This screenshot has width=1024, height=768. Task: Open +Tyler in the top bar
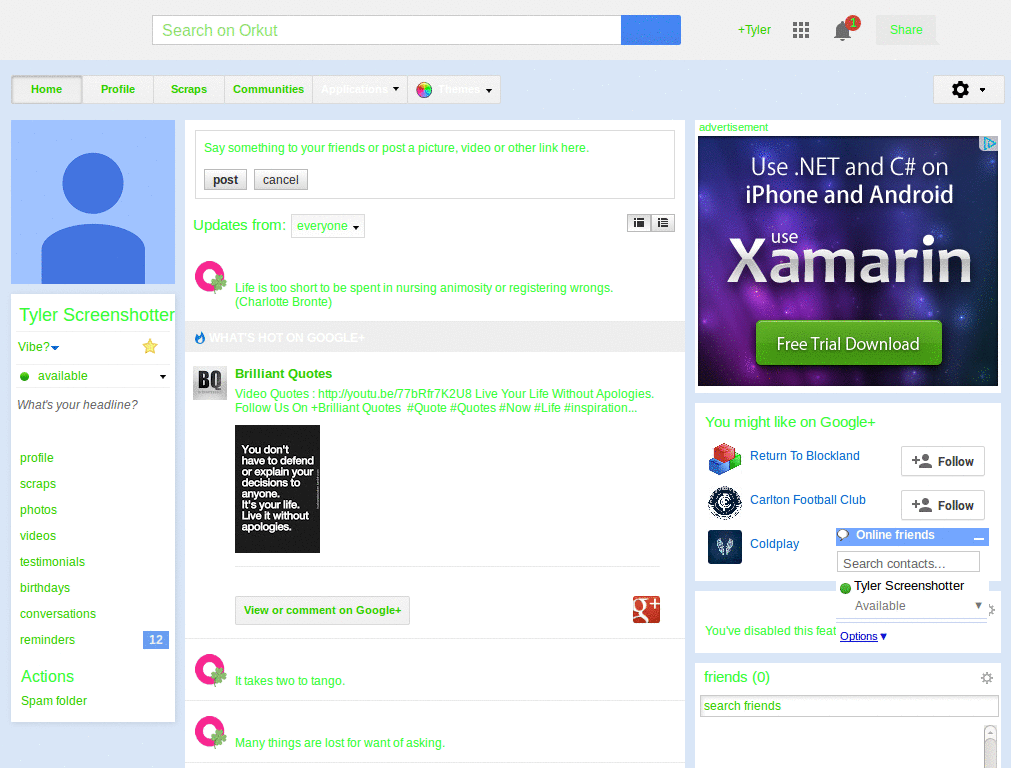point(754,30)
